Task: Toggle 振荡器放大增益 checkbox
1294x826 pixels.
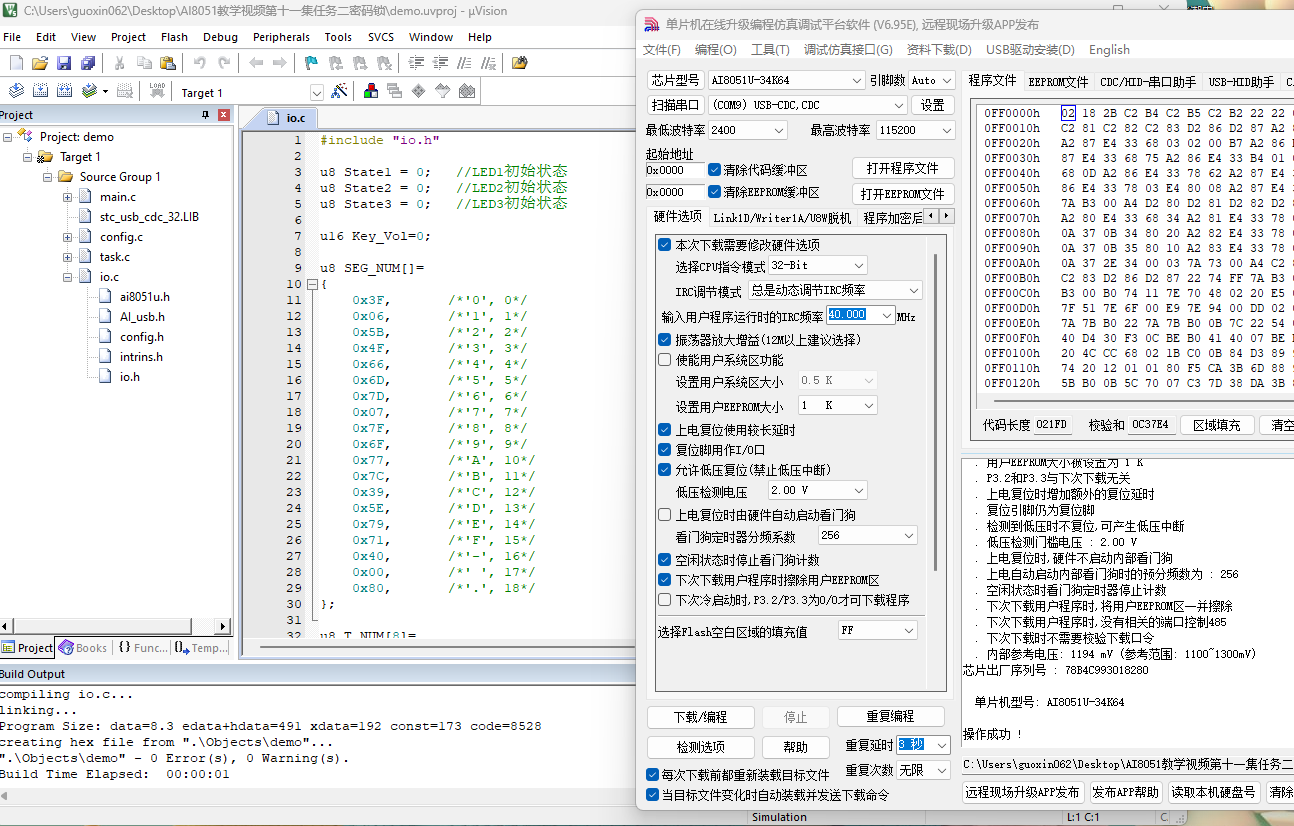Action: [x=665, y=340]
